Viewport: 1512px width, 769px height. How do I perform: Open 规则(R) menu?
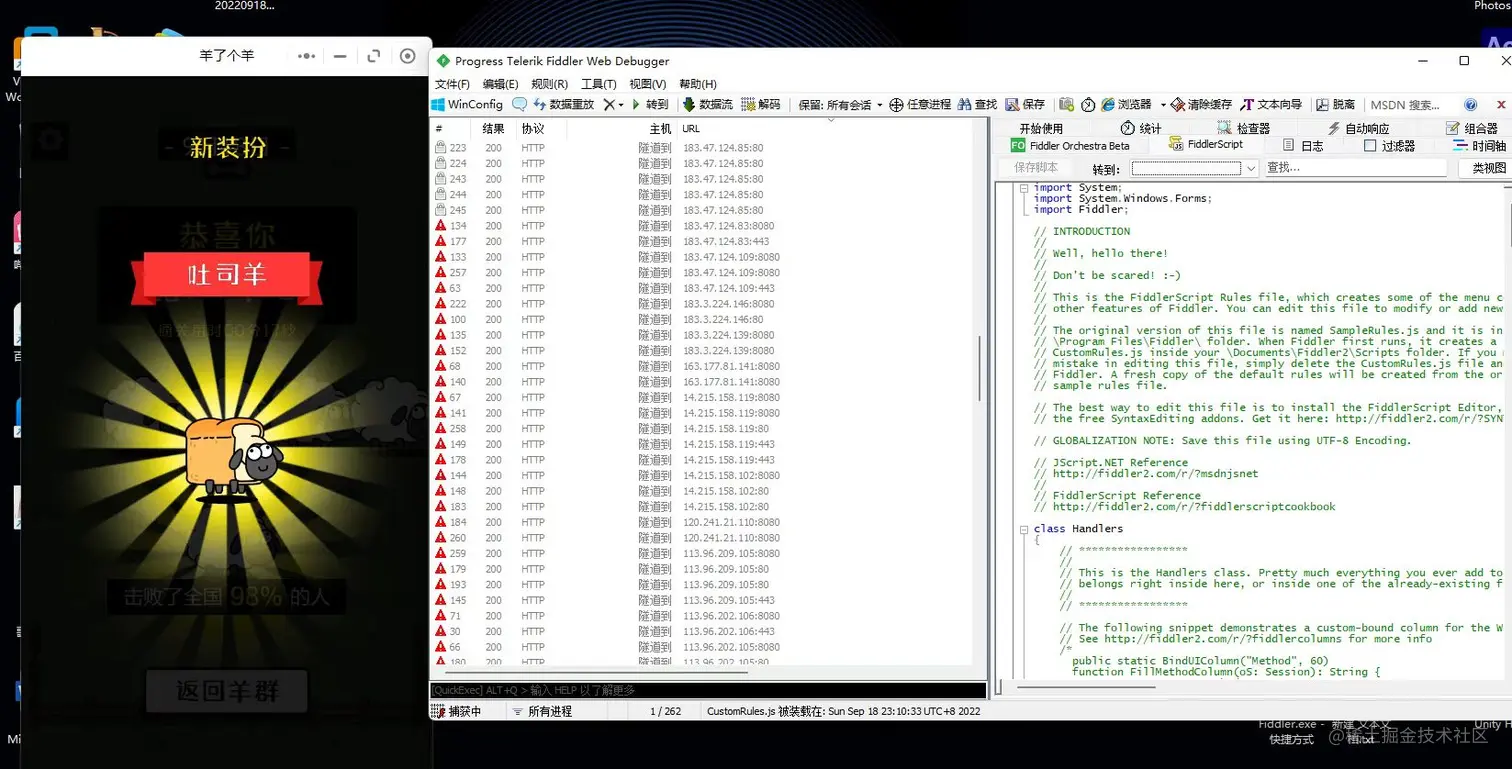[x=549, y=84]
